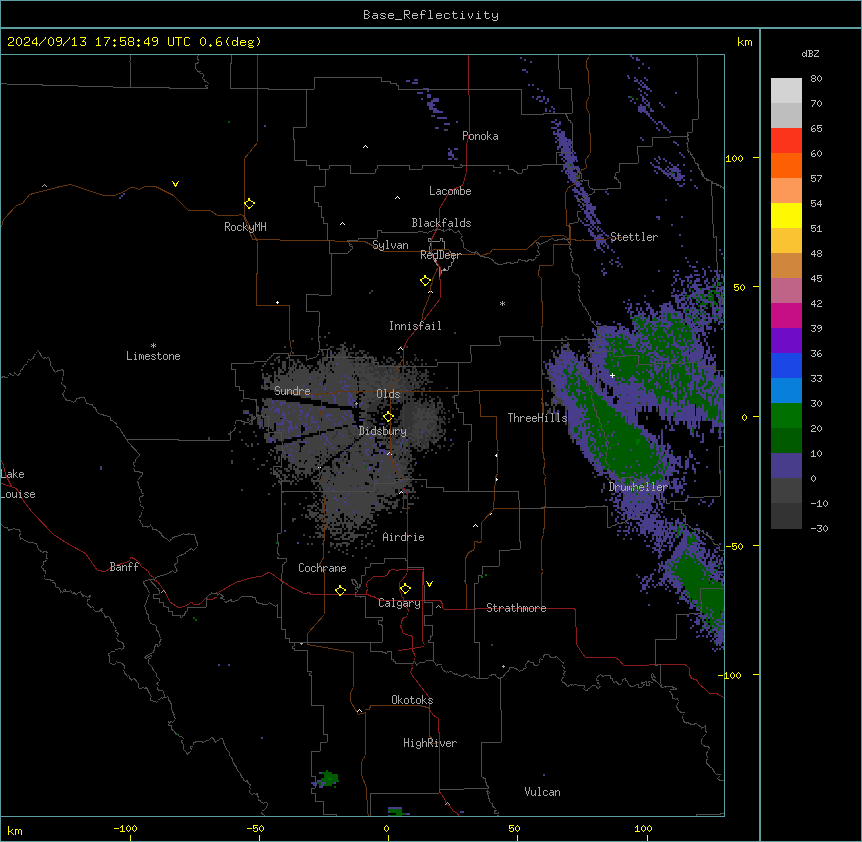
Task: Click the Strathmore label
Action: click(x=516, y=608)
